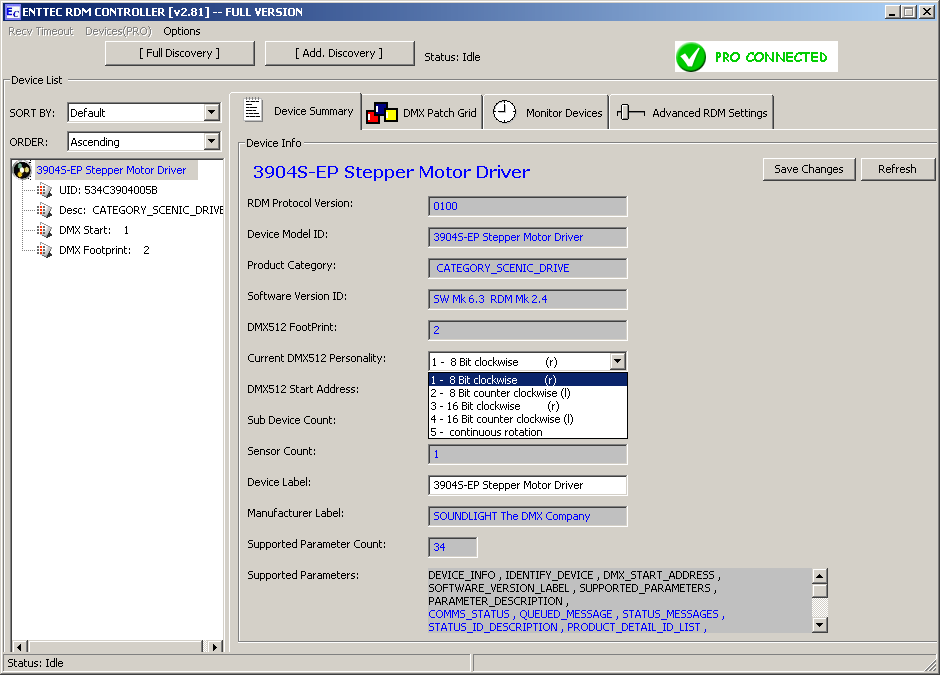Switch to the DMX Patch Grid tab
This screenshot has width=940, height=675.
423,113
